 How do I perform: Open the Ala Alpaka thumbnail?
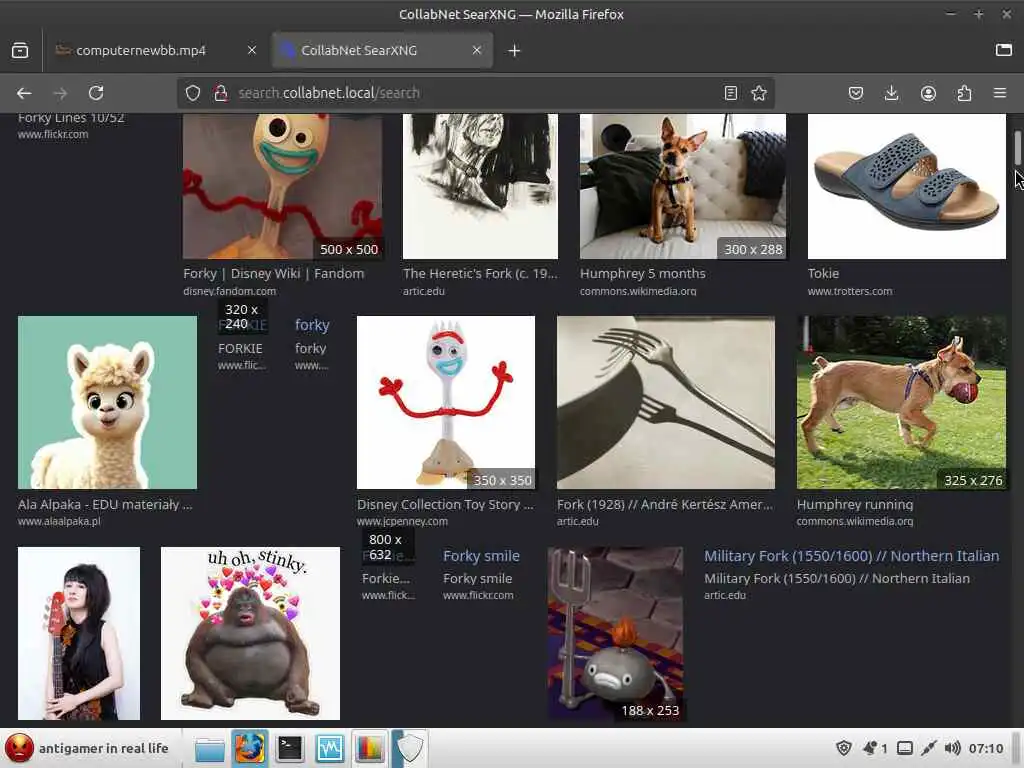[x=107, y=402]
